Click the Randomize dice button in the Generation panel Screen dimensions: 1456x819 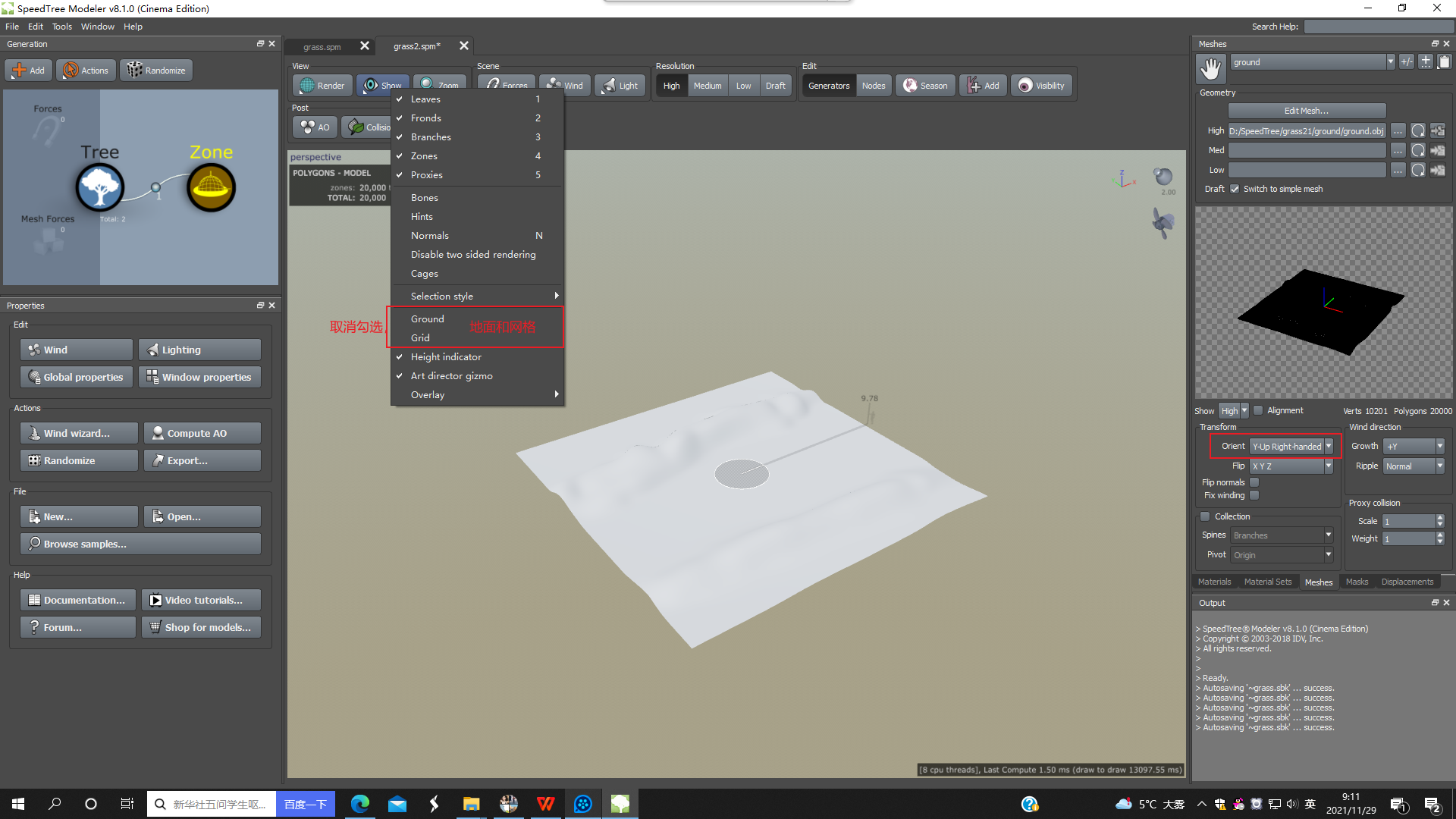(156, 71)
